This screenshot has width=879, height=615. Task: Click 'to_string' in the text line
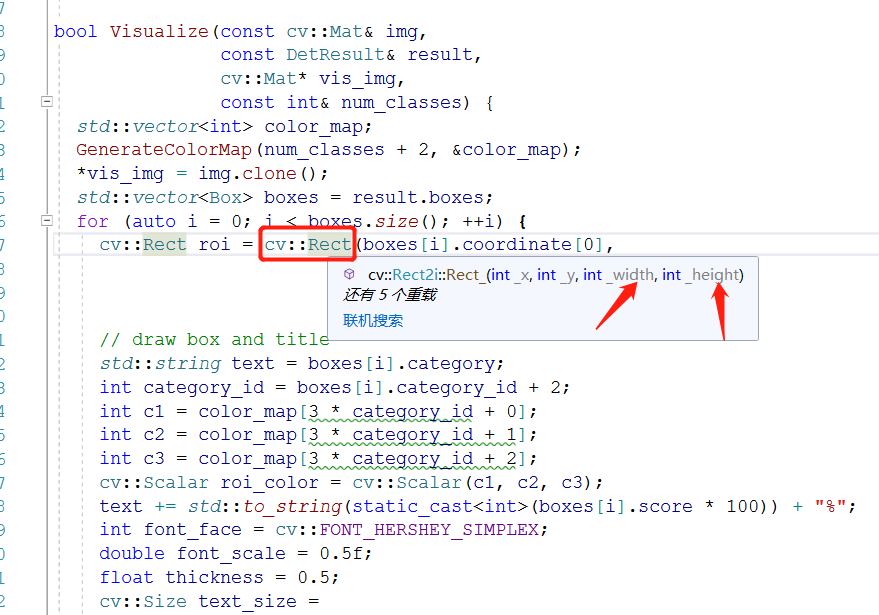(x=292, y=506)
